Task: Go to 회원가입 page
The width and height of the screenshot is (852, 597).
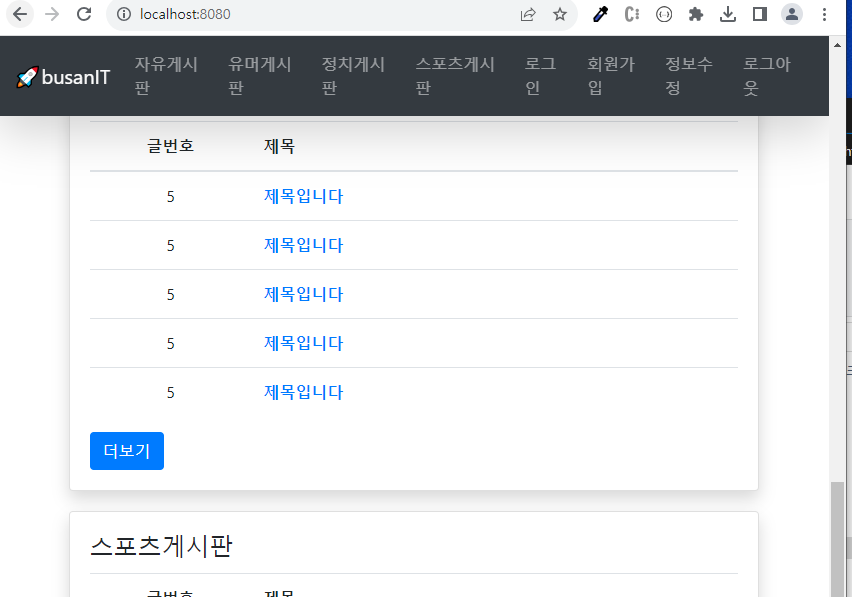Action: (x=611, y=76)
